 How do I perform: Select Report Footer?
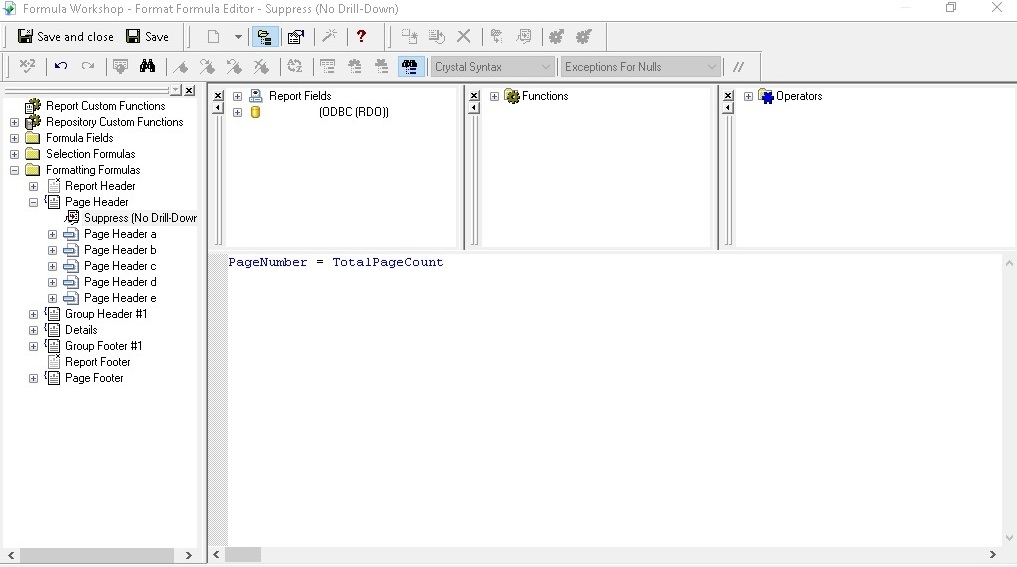pos(97,362)
